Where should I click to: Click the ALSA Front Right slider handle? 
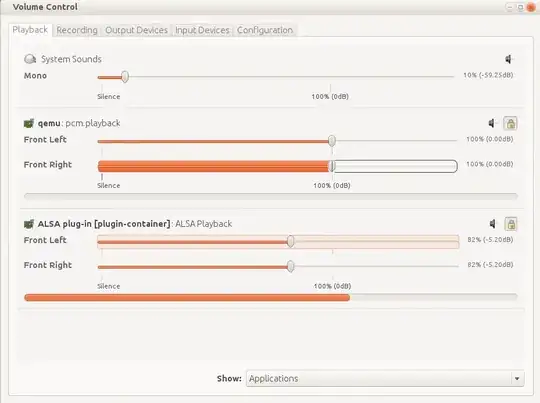[291, 266]
